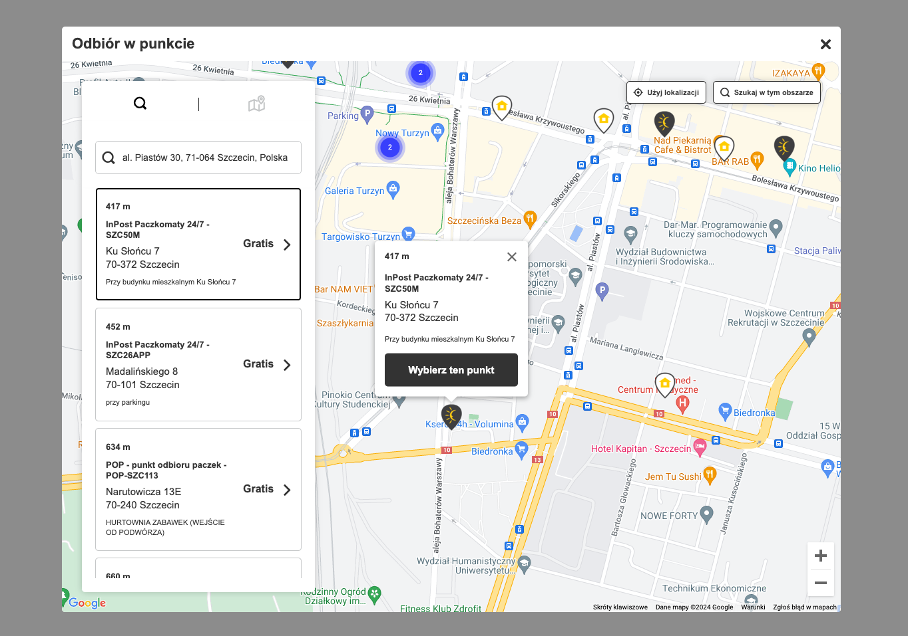Click Wojskowe Centrum Rekrutacji marker
Screen dimensions: 908x636
(x=809, y=337)
